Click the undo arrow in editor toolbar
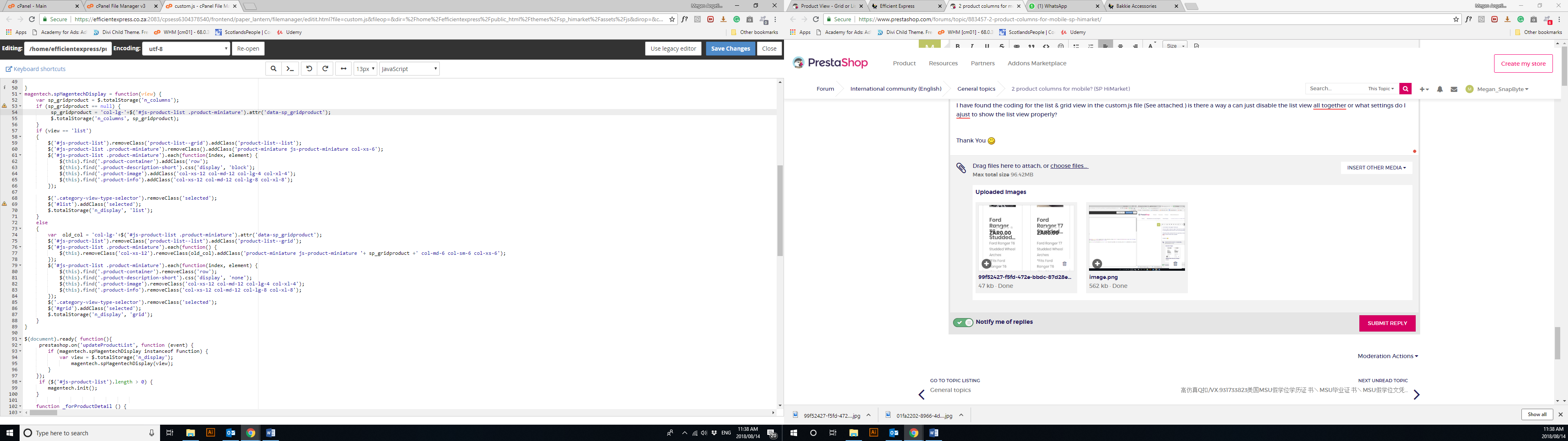The width and height of the screenshot is (1568, 441). (309, 69)
